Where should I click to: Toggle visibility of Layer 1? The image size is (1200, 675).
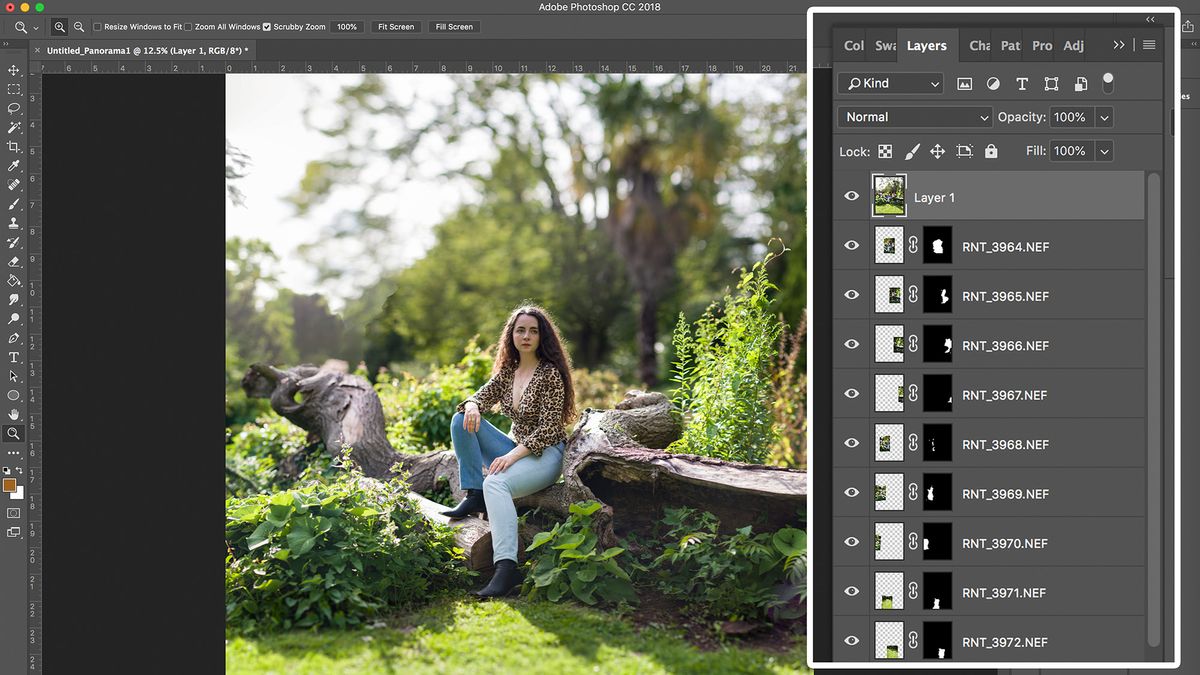coord(851,196)
